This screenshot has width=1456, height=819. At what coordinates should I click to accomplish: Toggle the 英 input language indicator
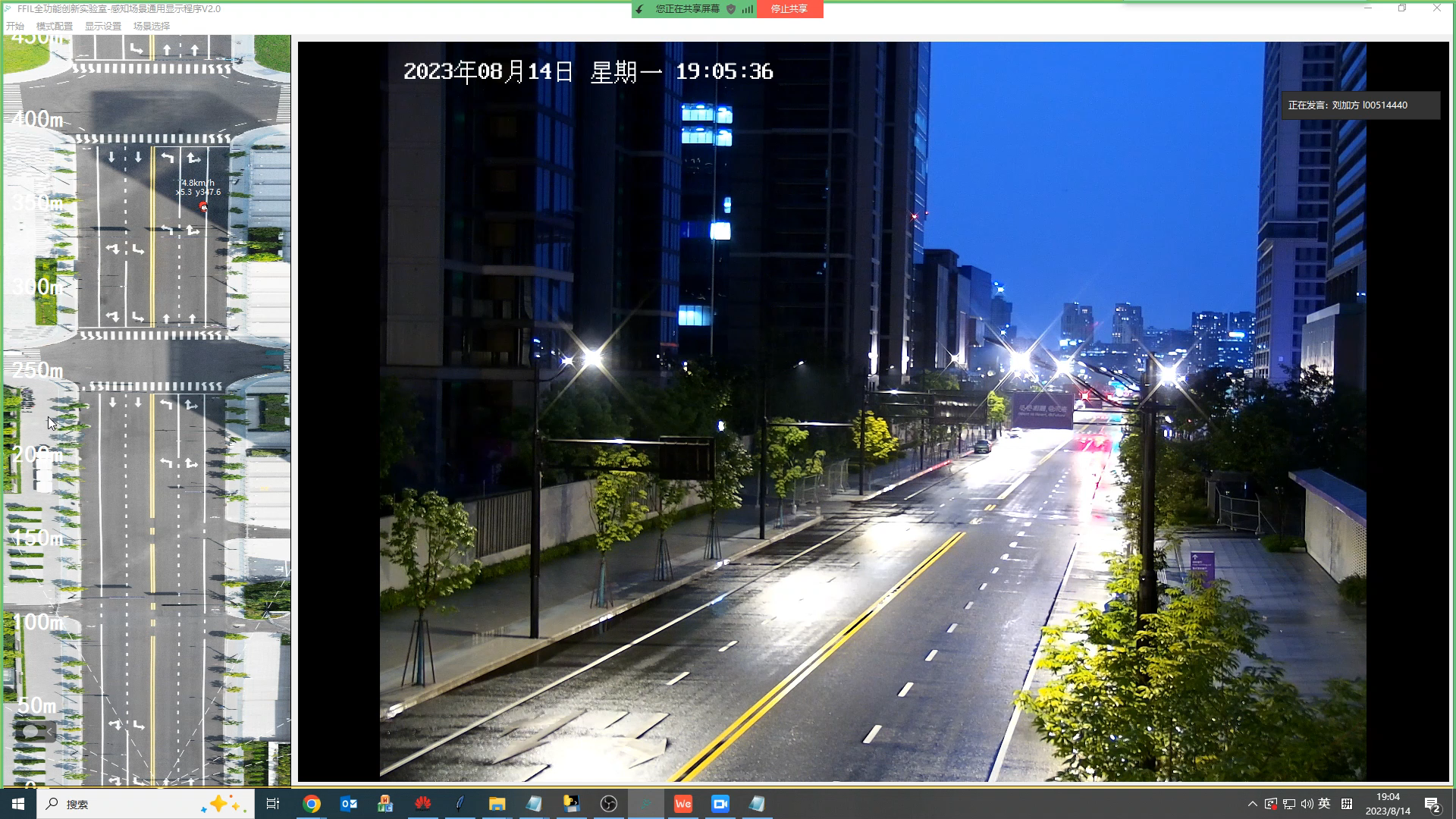[1324, 804]
